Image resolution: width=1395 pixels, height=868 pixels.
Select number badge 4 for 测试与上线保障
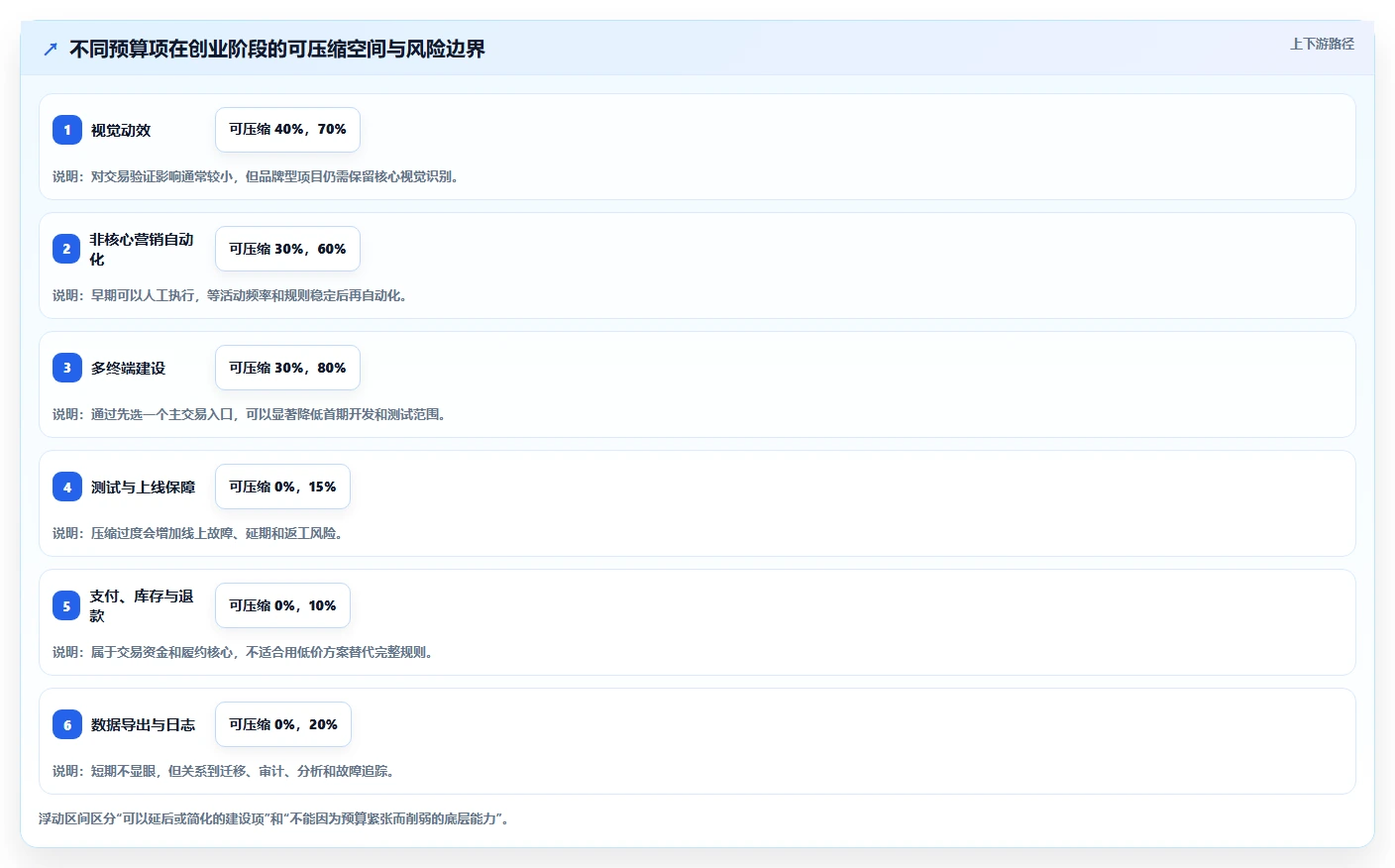(67, 487)
